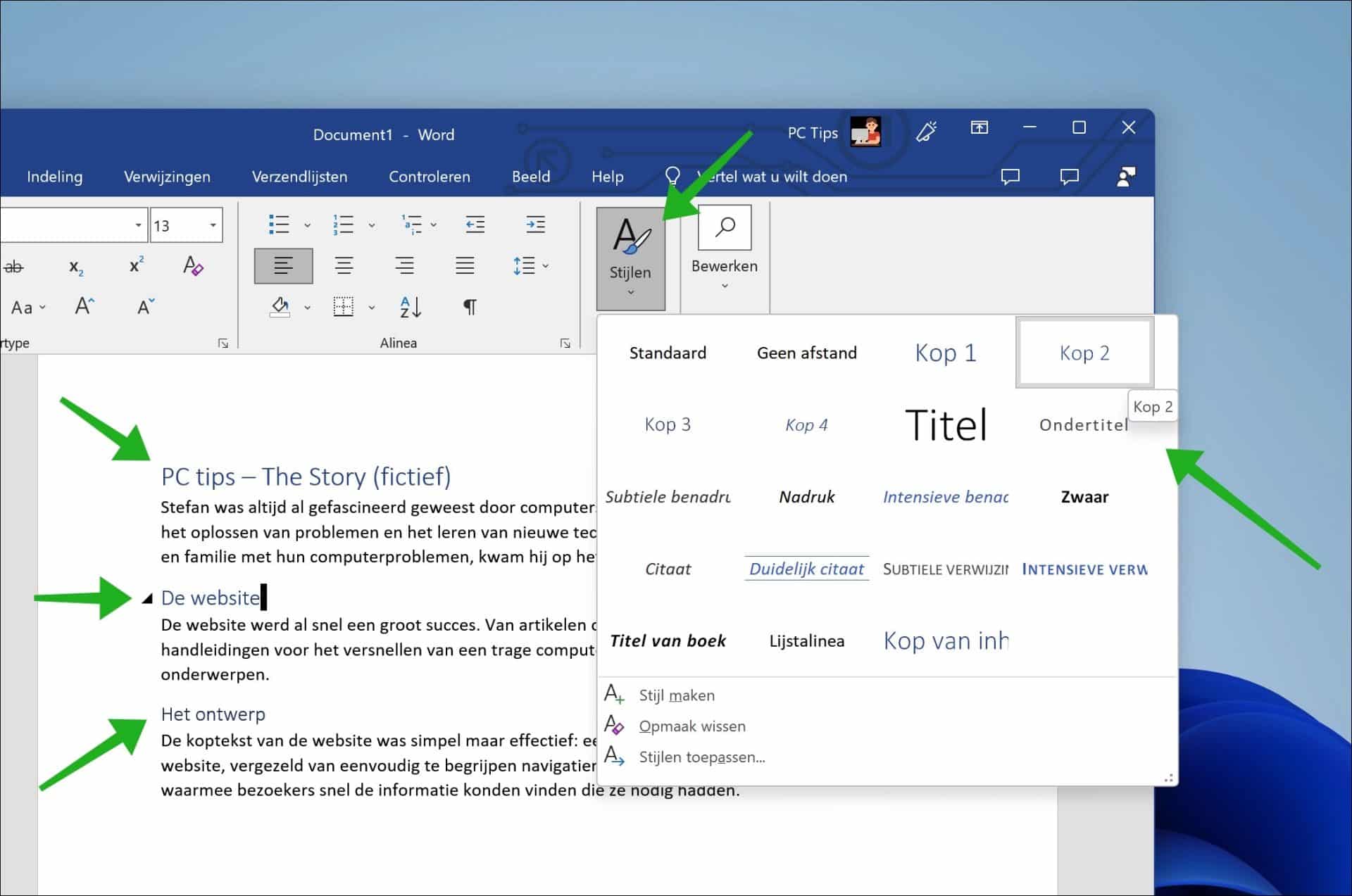Click Stijl maken in the styles menu
The height and width of the screenshot is (896, 1352).
676,695
